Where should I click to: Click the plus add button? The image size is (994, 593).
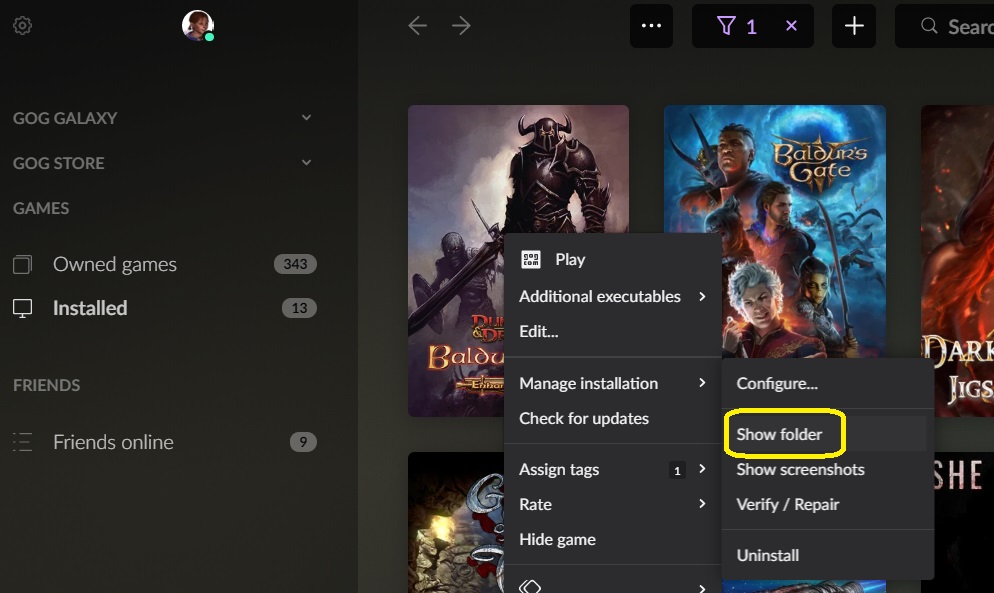tap(854, 26)
